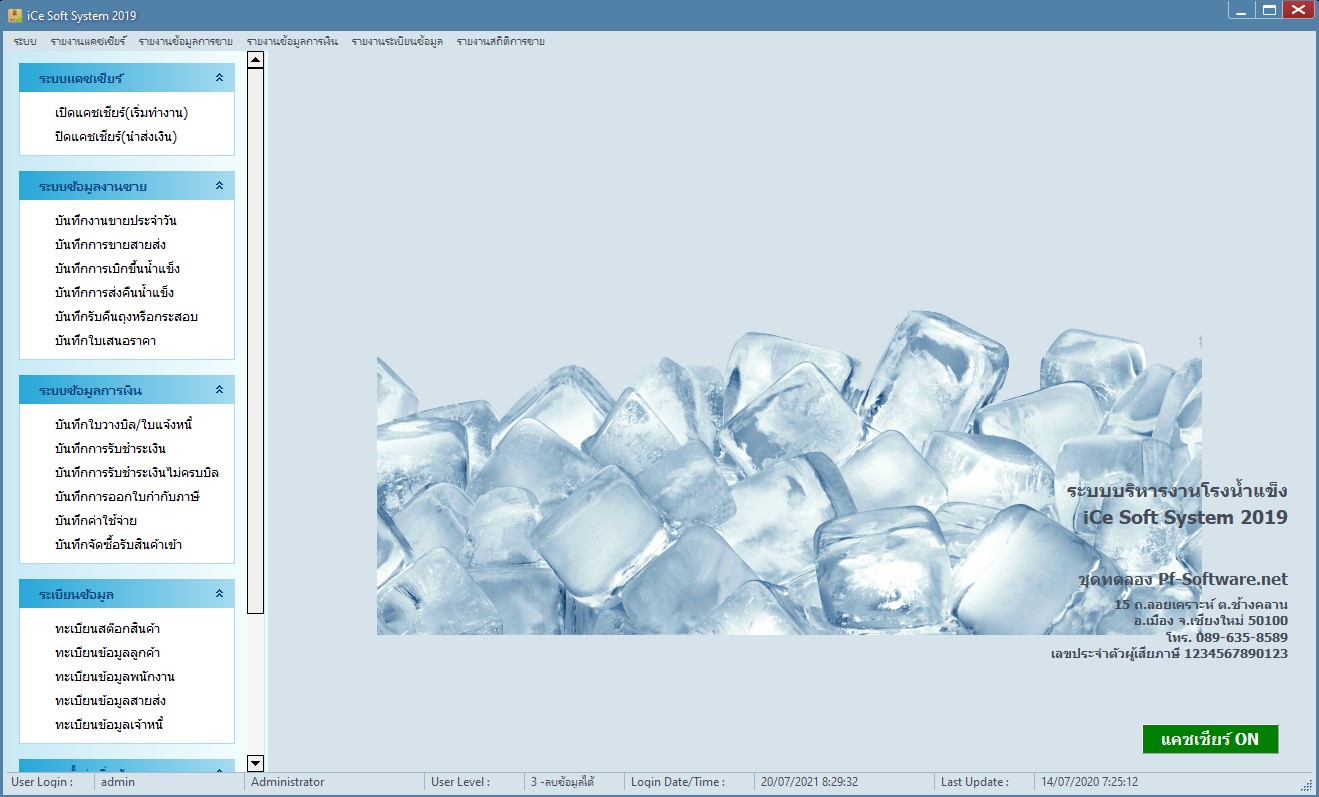Click login time '20/07/2021 8:29:32'
1319x797 pixels.
809,782
